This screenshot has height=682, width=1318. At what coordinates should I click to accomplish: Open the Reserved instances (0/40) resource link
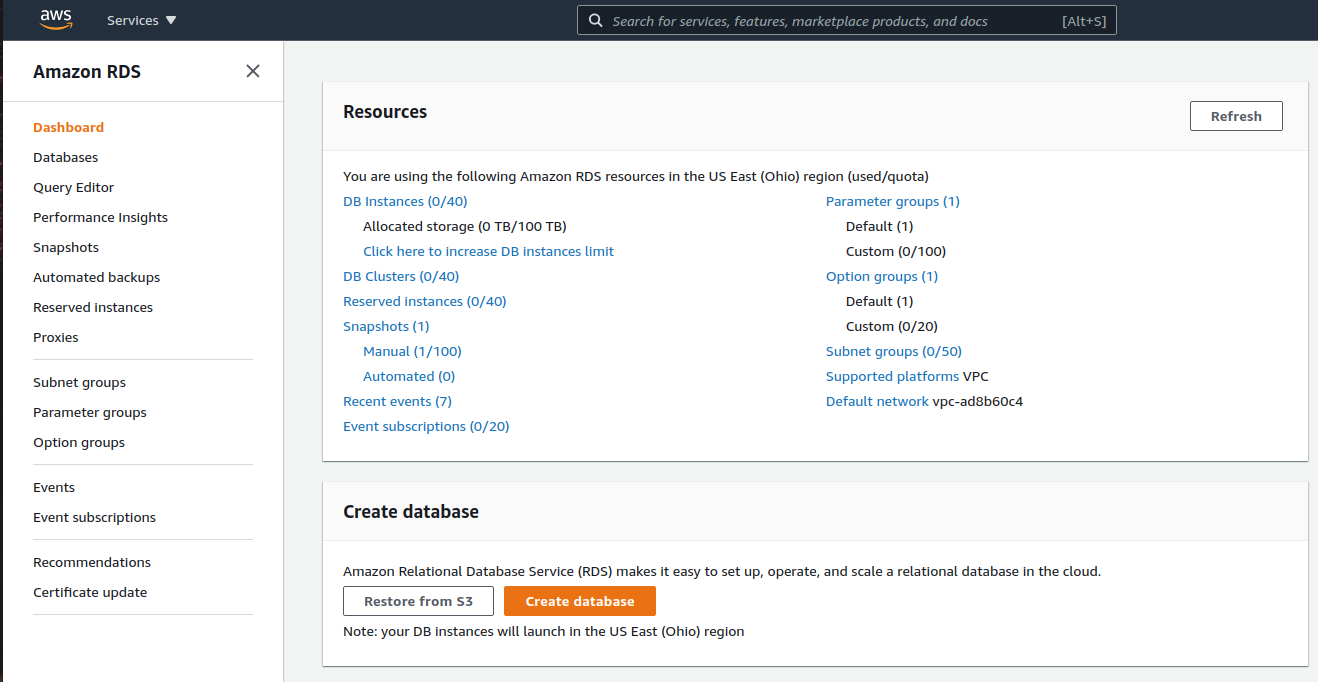point(425,301)
